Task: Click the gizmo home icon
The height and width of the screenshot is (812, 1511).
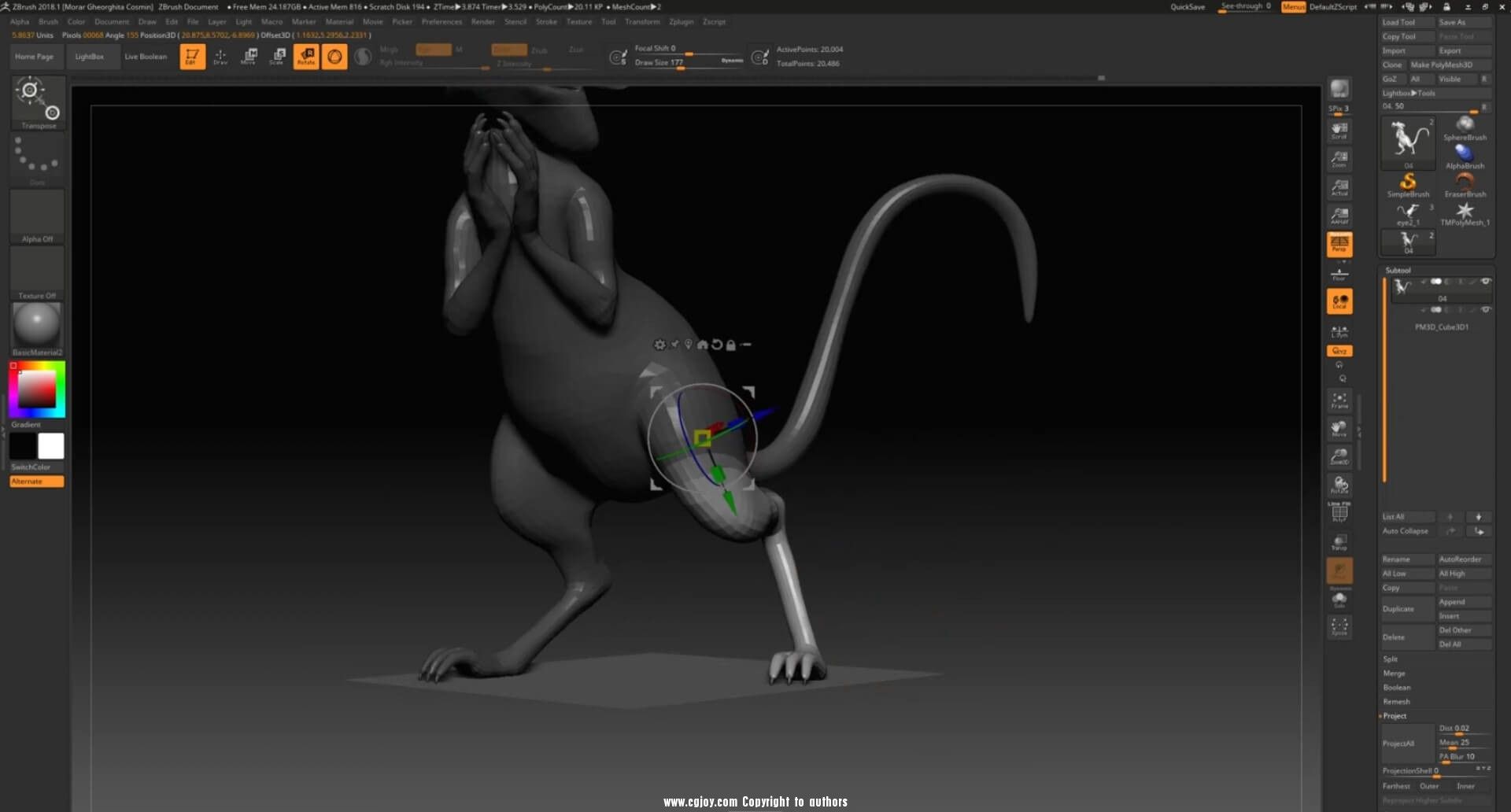Action: 702,345
